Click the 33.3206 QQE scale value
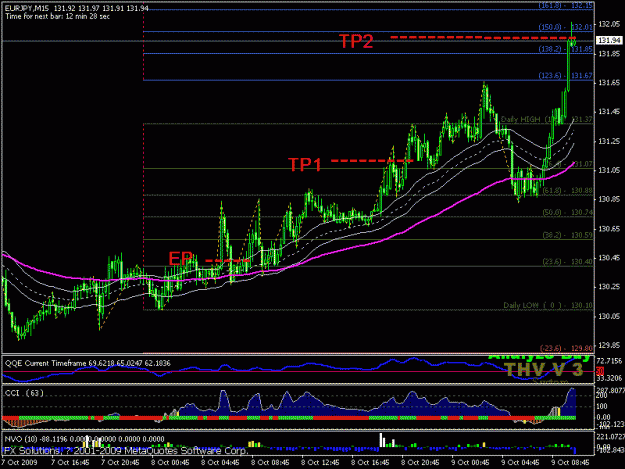625x469 pixels. (609, 378)
